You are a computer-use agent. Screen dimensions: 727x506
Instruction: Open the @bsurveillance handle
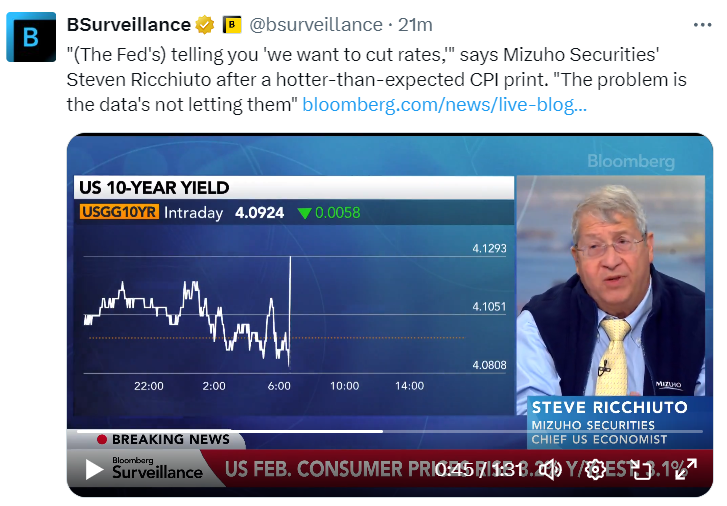point(315,24)
